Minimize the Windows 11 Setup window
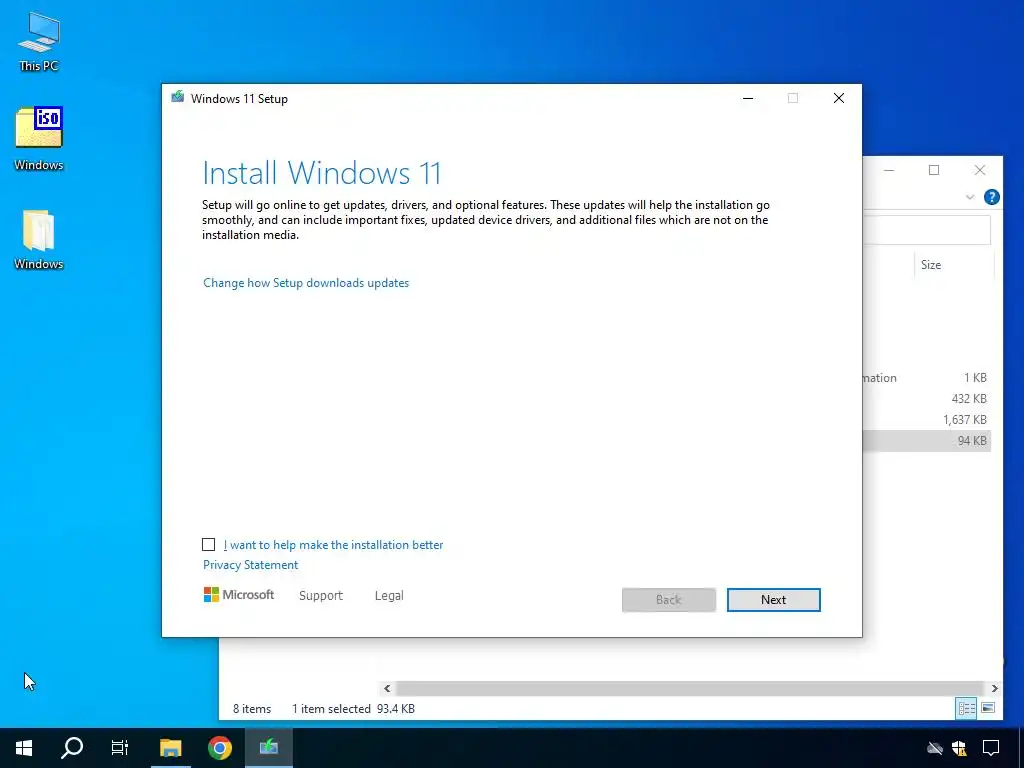The image size is (1024, 768). coord(748,98)
